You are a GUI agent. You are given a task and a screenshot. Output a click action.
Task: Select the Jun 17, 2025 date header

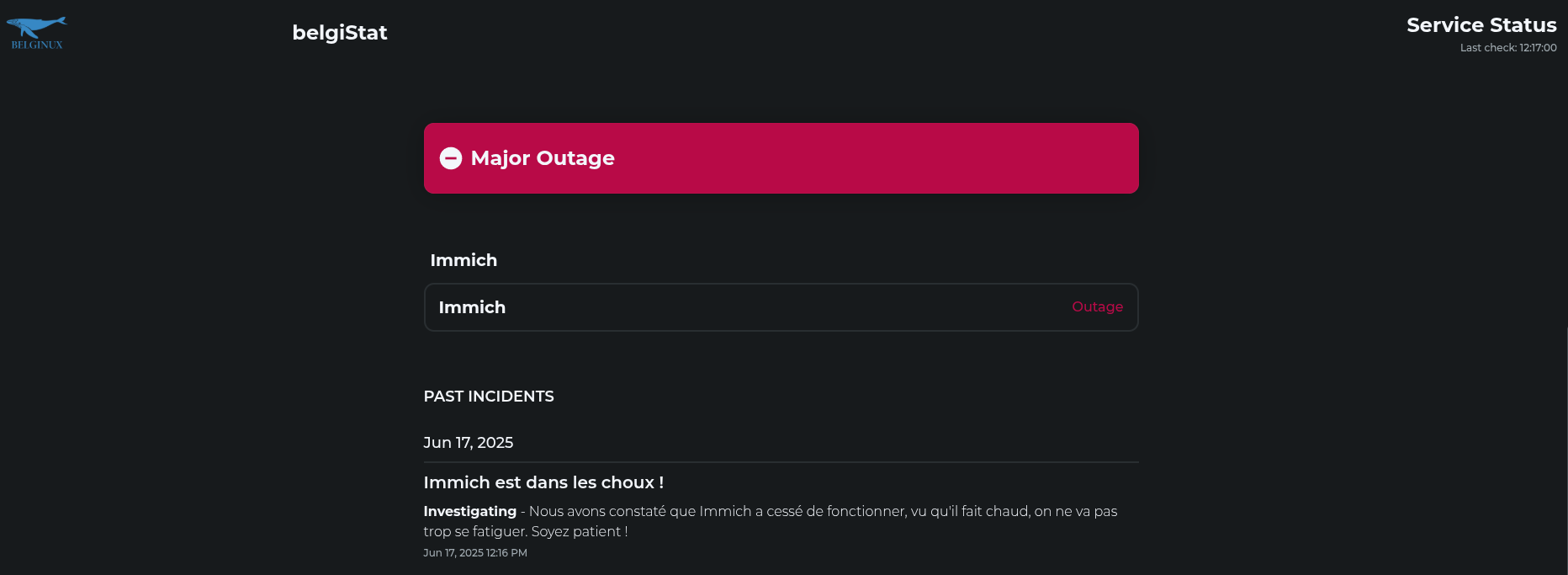(469, 443)
